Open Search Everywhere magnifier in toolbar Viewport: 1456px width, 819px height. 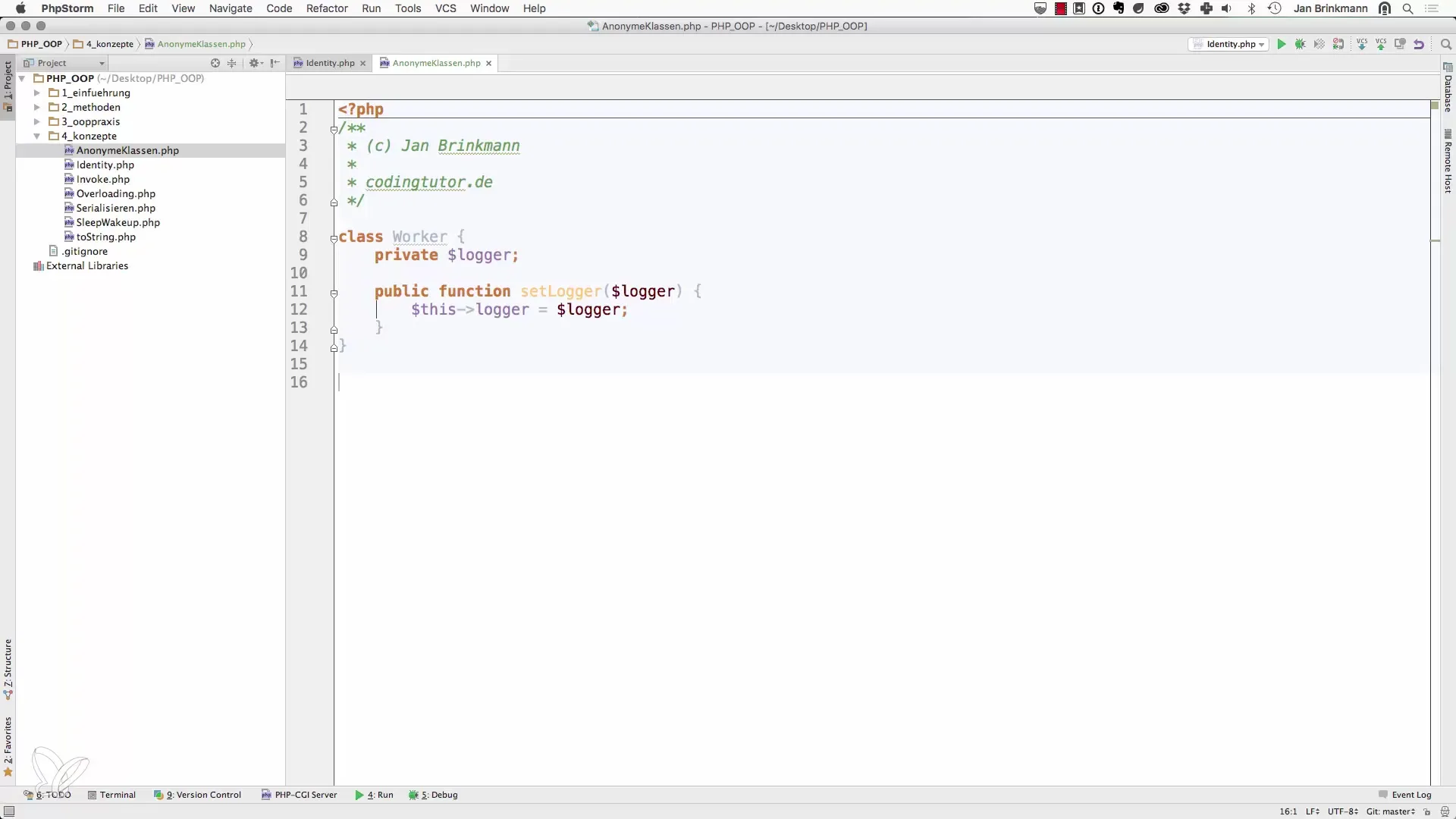click(1445, 44)
